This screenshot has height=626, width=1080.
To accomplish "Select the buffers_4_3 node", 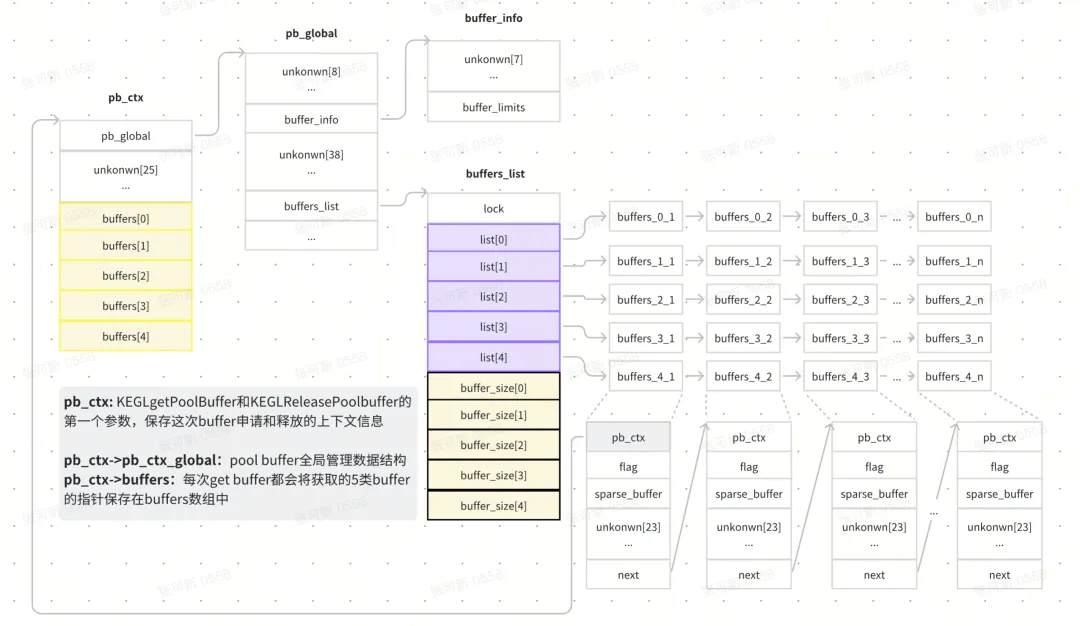I will [x=840, y=376].
